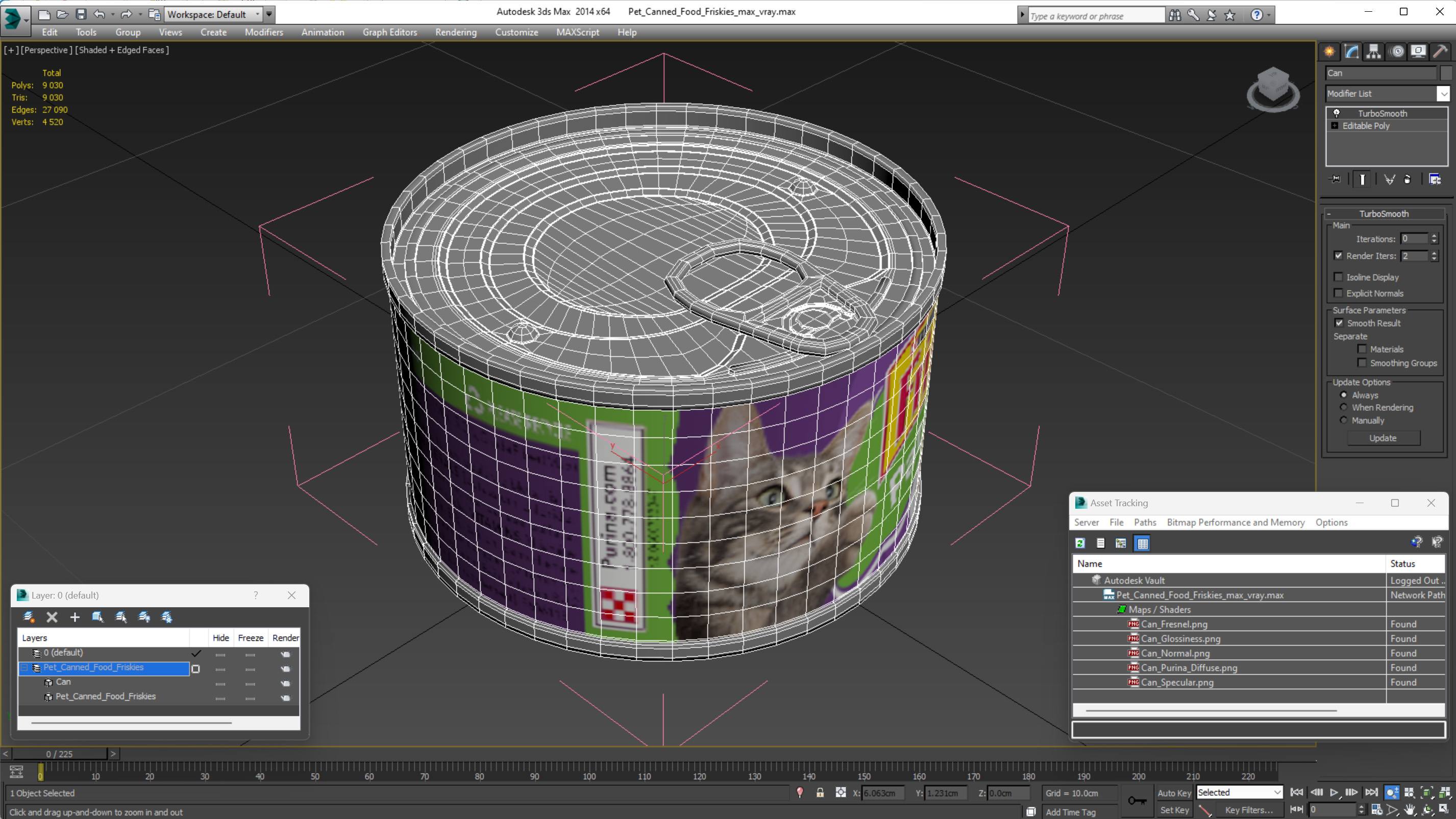Toggle Render Iters checkbox

tap(1338, 256)
